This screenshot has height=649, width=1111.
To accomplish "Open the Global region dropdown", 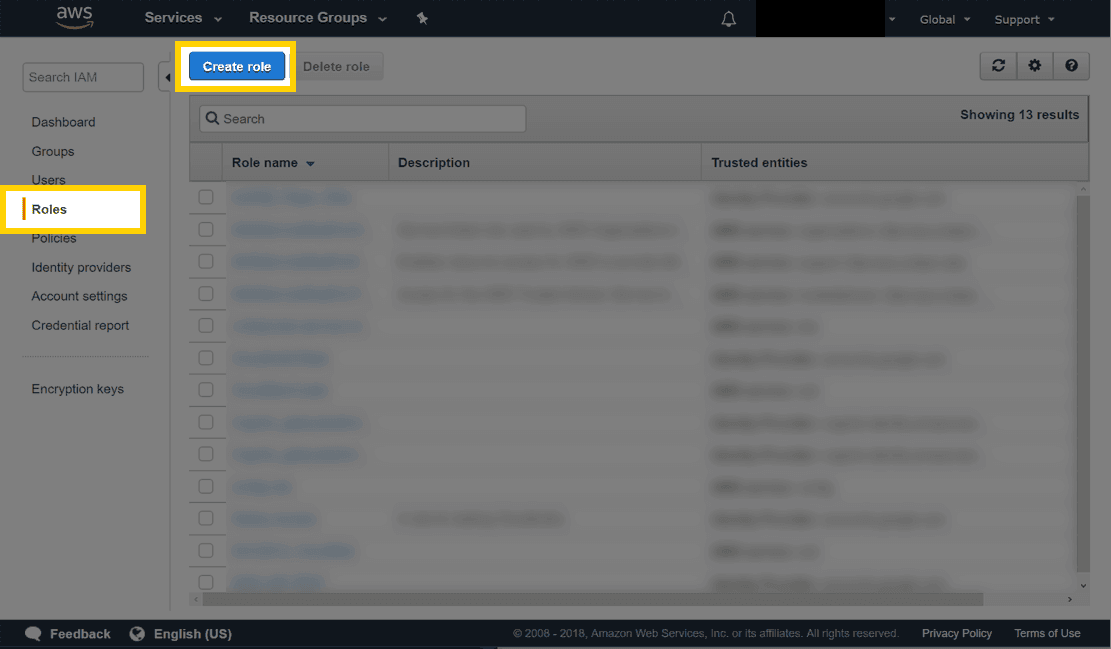I will click(944, 20).
